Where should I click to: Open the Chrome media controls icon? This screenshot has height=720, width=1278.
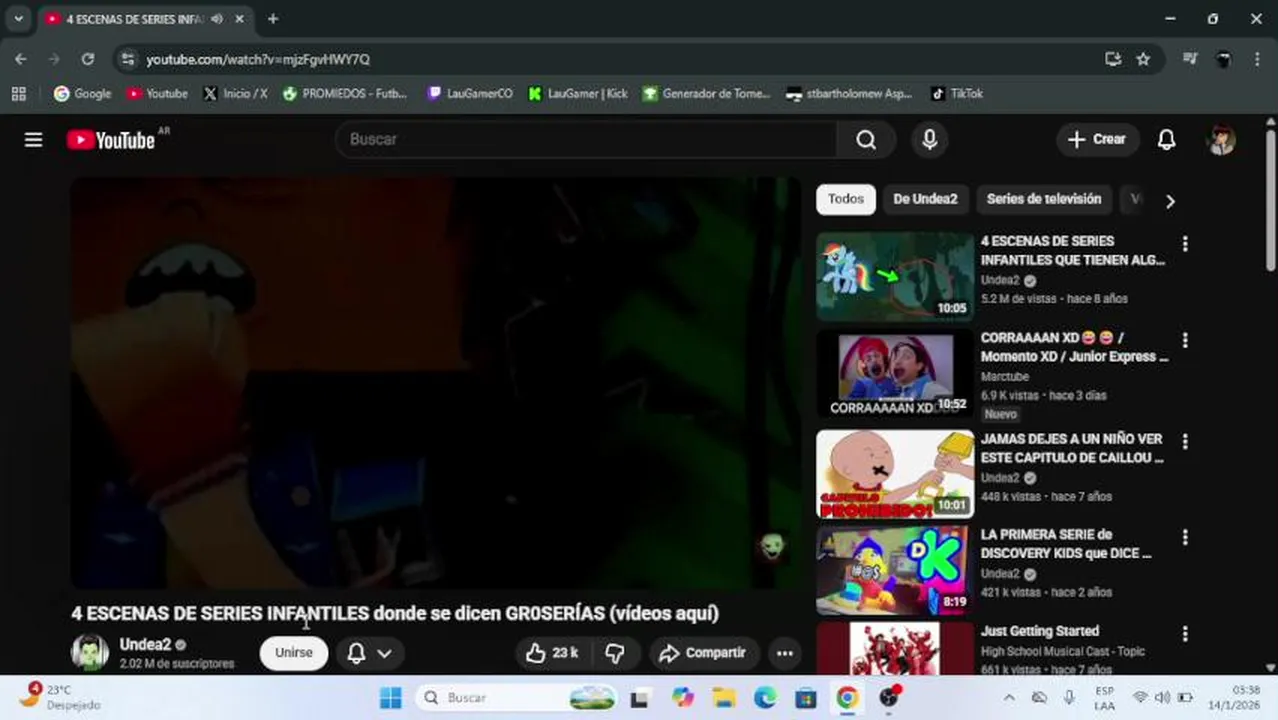click(1190, 59)
